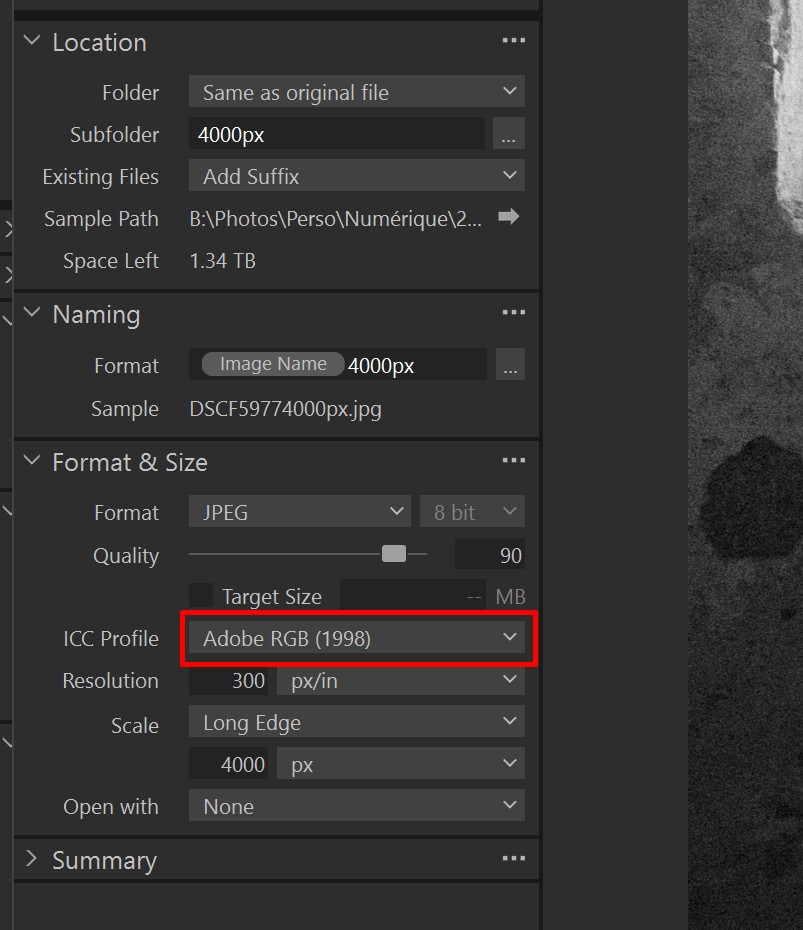
Task: Click the scale size field 4000
Action: click(229, 763)
